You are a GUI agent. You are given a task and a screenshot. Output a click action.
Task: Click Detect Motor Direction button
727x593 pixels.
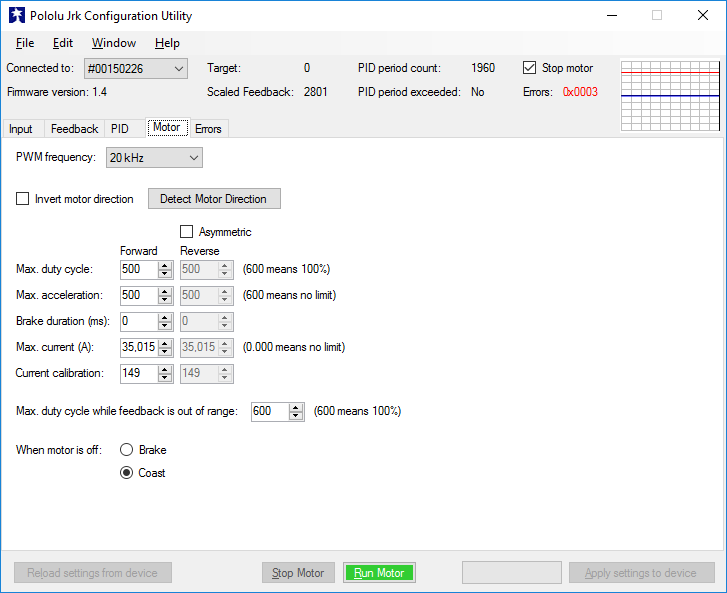coord(214,198)
